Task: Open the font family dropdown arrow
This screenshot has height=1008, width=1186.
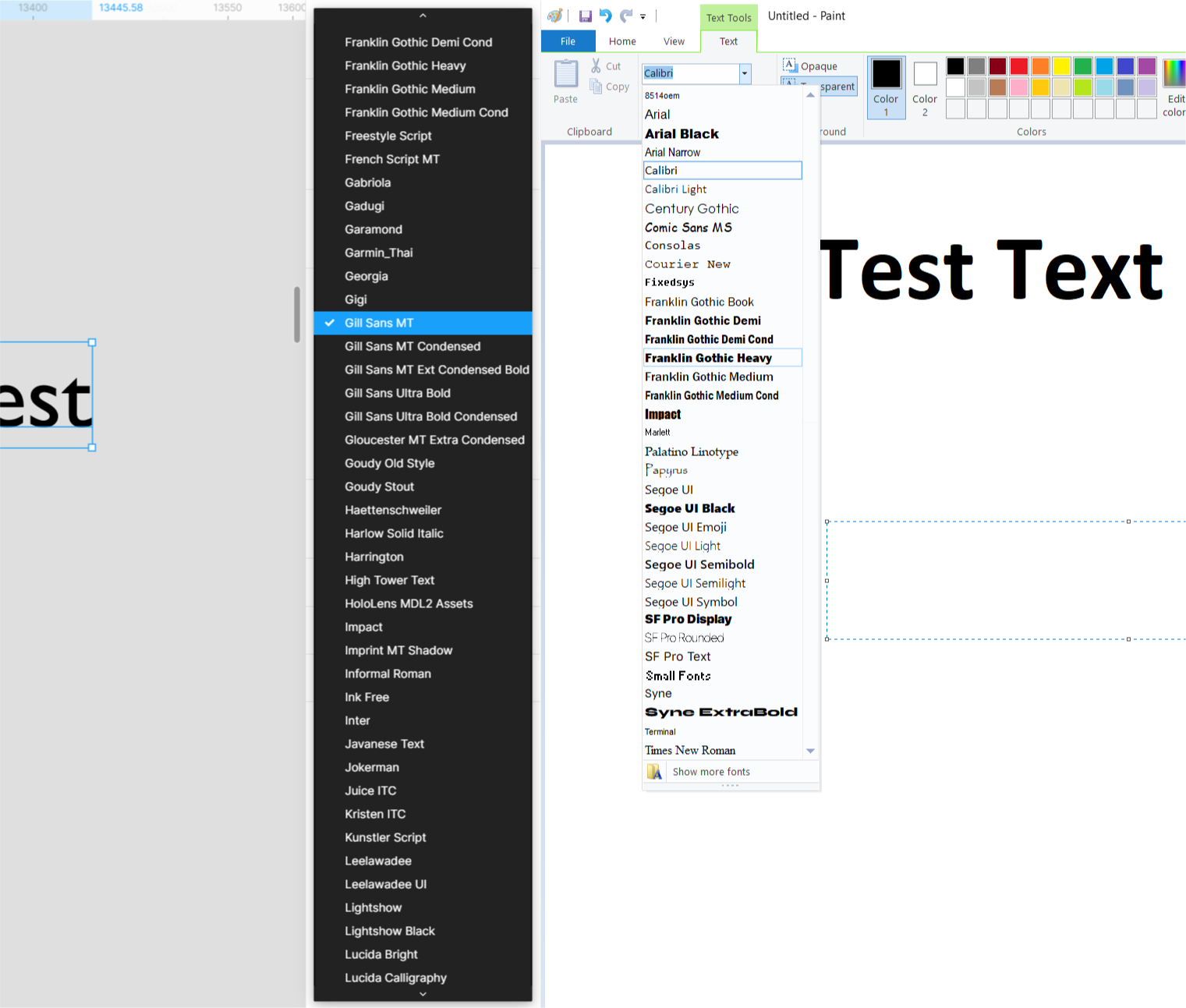Action: point(745,73)
